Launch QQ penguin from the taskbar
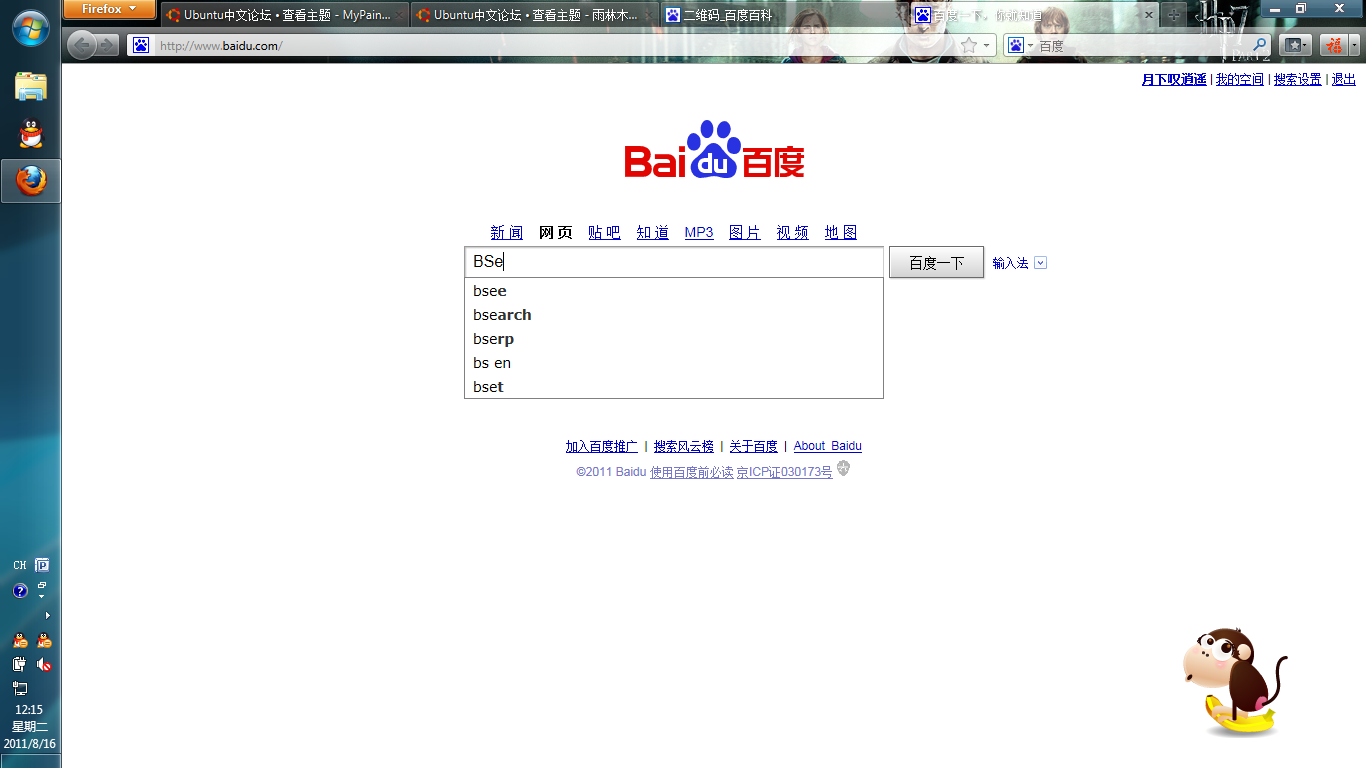The width and height of the screenshot is (1366, 768). pyautogui.click(x=31, y=134)
